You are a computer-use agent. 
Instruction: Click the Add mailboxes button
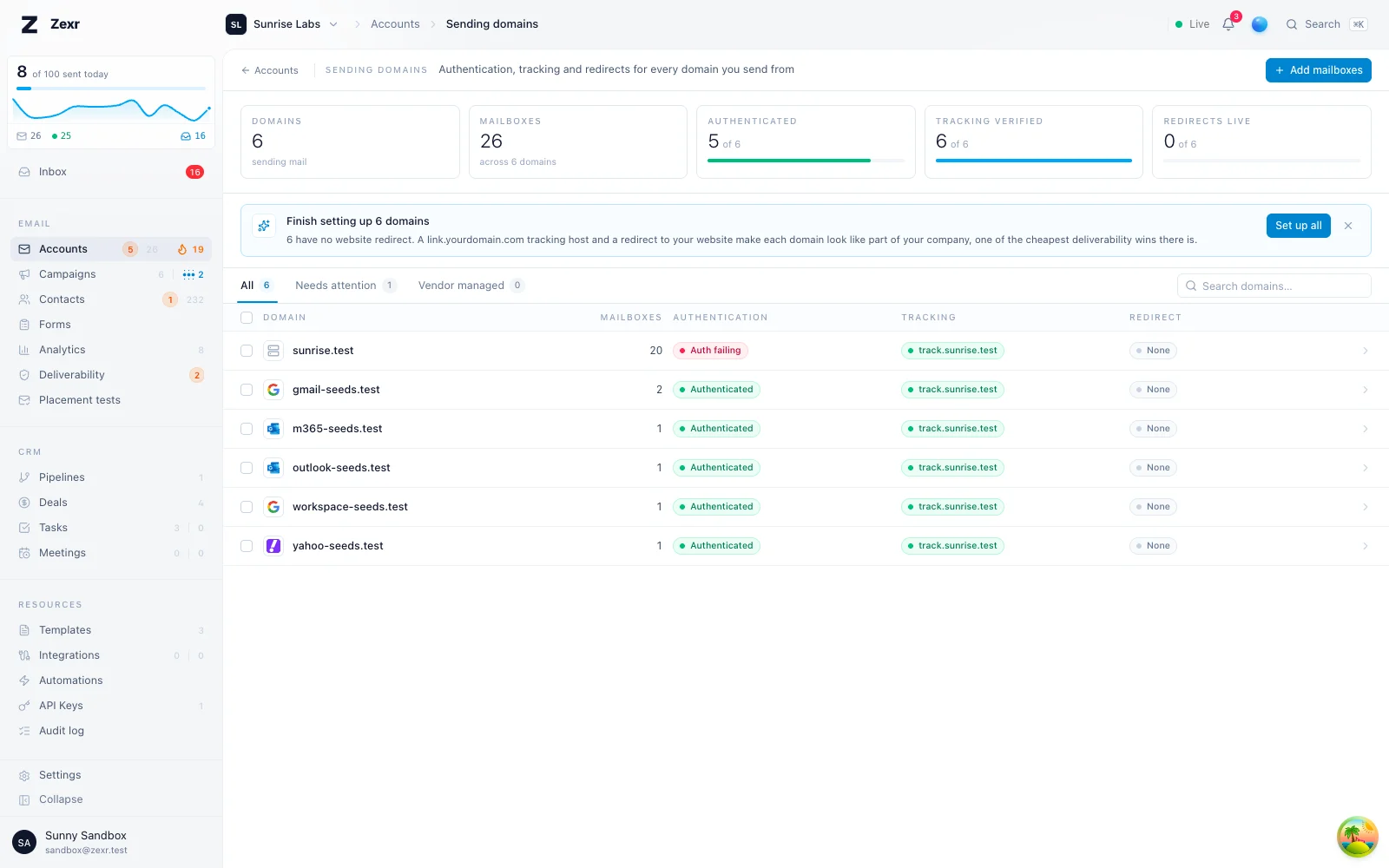1318,70
